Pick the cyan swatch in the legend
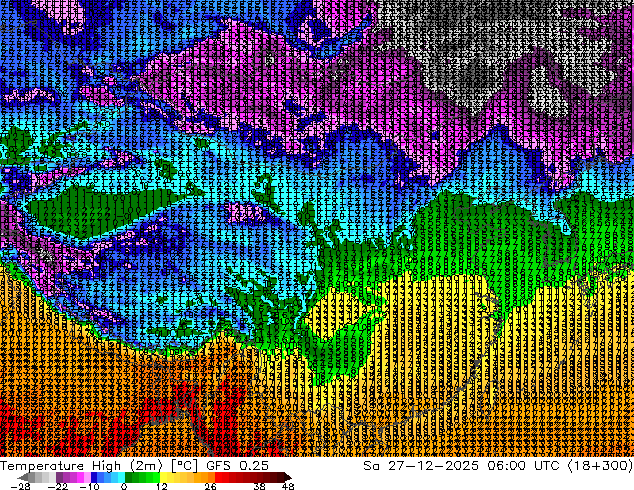This screenshot has height=490, width=634. coord(121,477)
